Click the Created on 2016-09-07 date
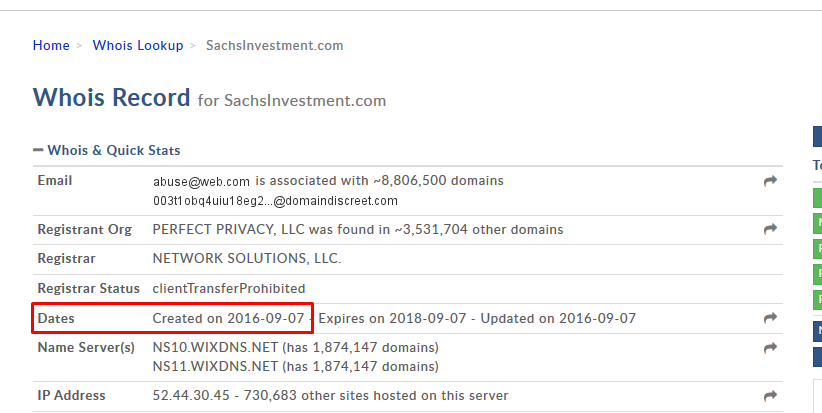 229,318
